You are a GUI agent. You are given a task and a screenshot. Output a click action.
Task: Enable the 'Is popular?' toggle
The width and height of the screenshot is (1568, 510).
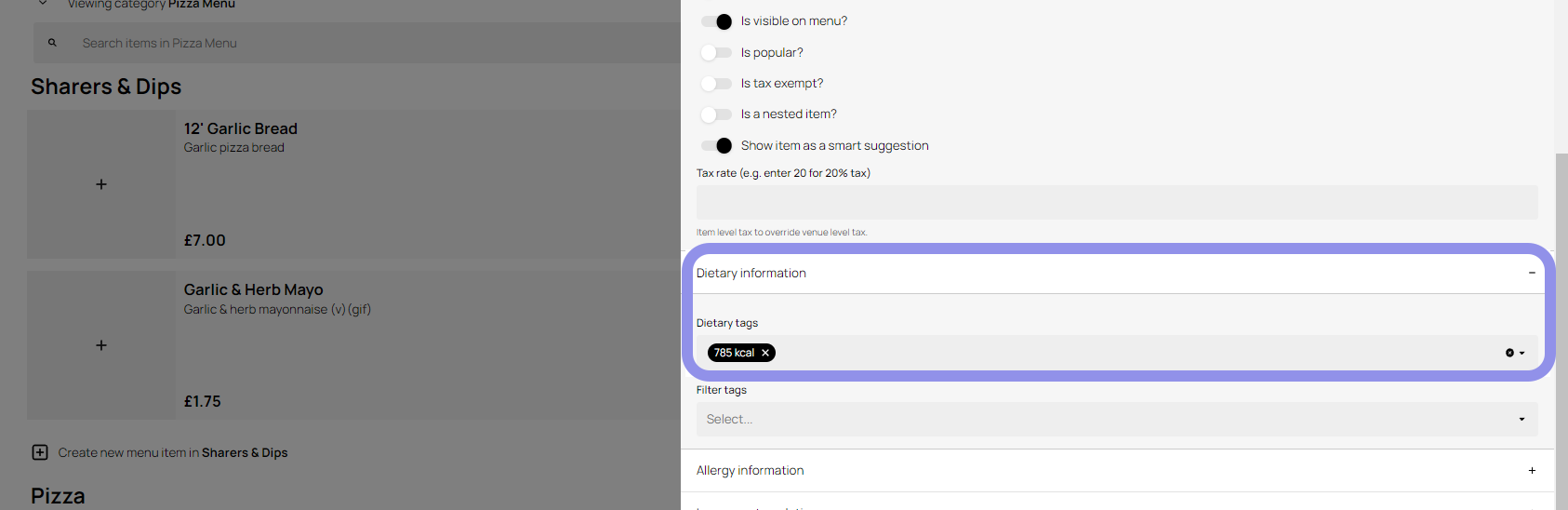716,52
